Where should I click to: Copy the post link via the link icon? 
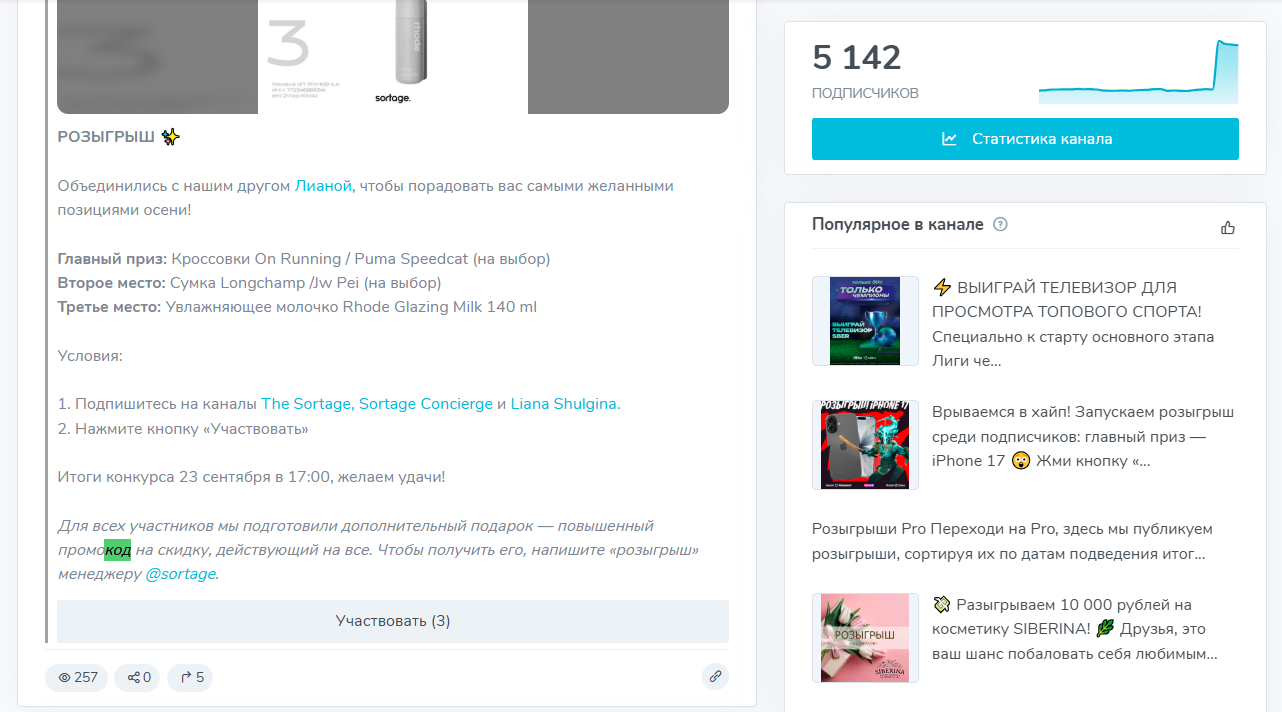715,677
